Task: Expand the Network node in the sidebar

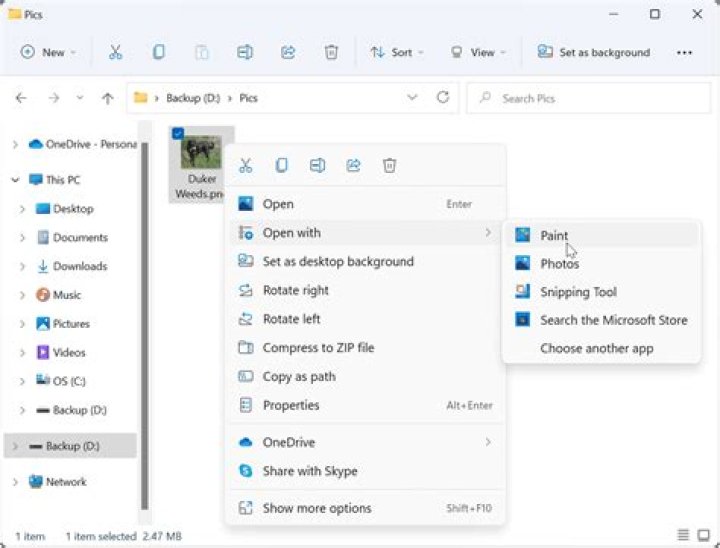Action: tap(15, 482)
